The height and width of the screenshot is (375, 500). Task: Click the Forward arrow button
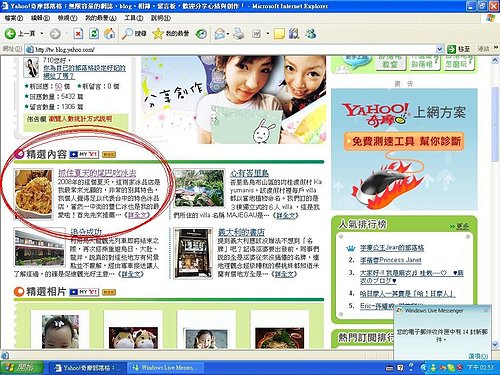tap(55, 34)
